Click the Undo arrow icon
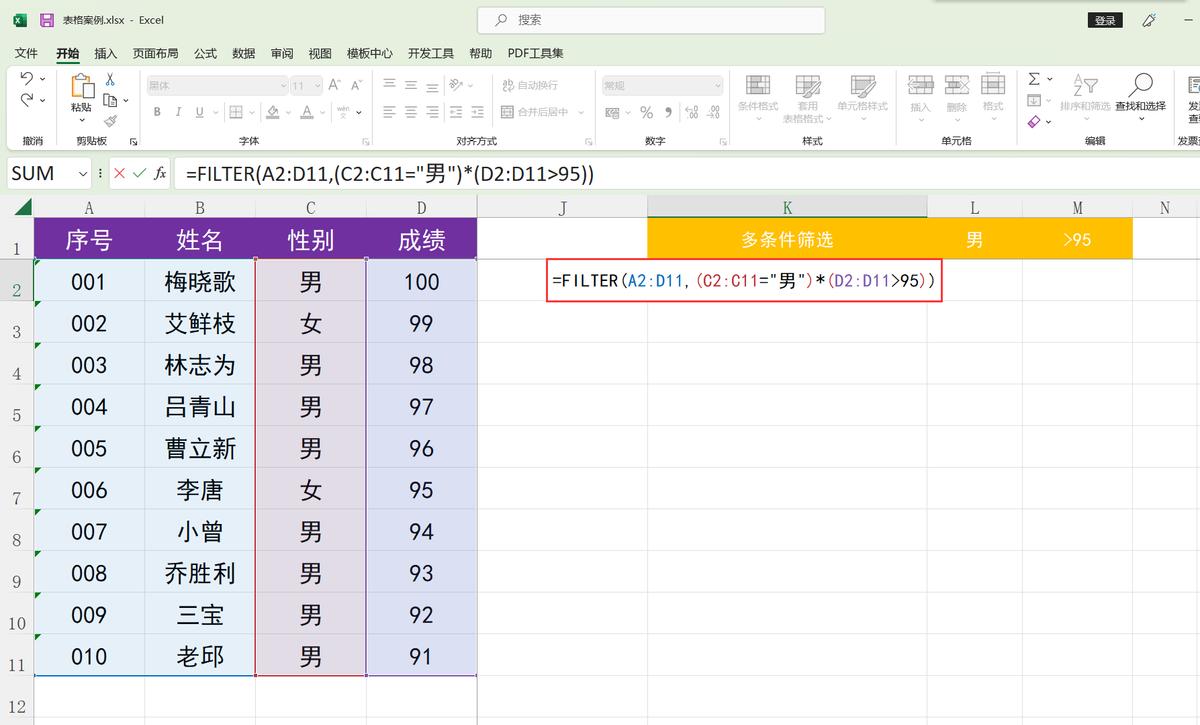 click(x=27, y=79)
